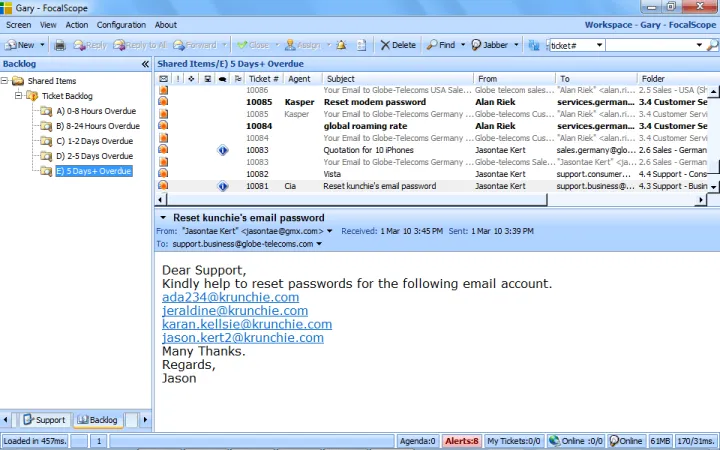Open the ticket# search field dropdown

[x=599, y=45]
